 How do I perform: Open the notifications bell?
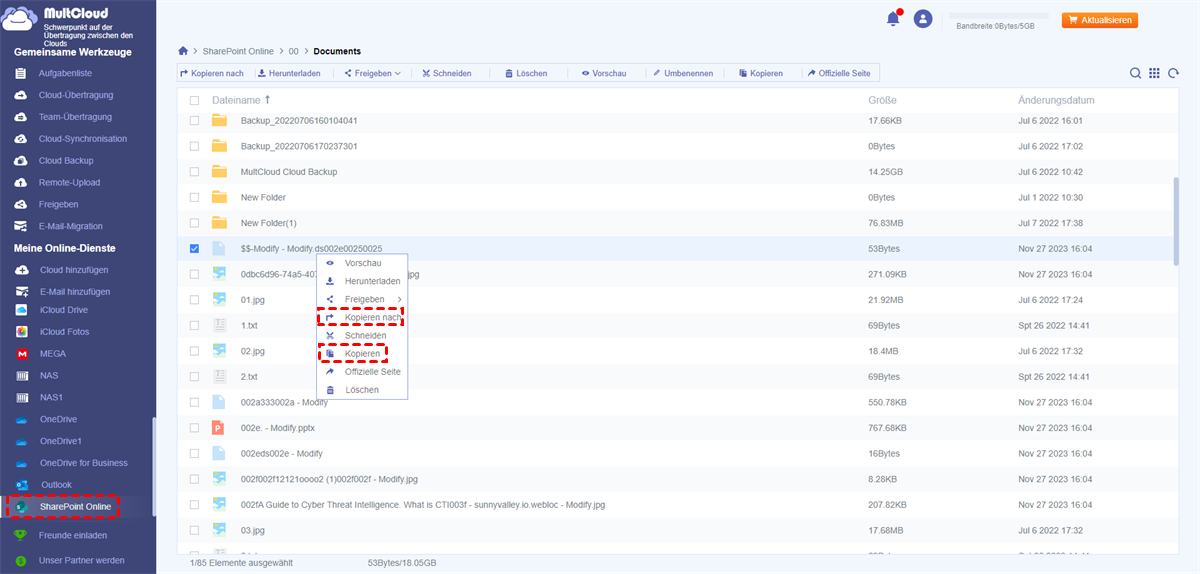click(893, 19)
